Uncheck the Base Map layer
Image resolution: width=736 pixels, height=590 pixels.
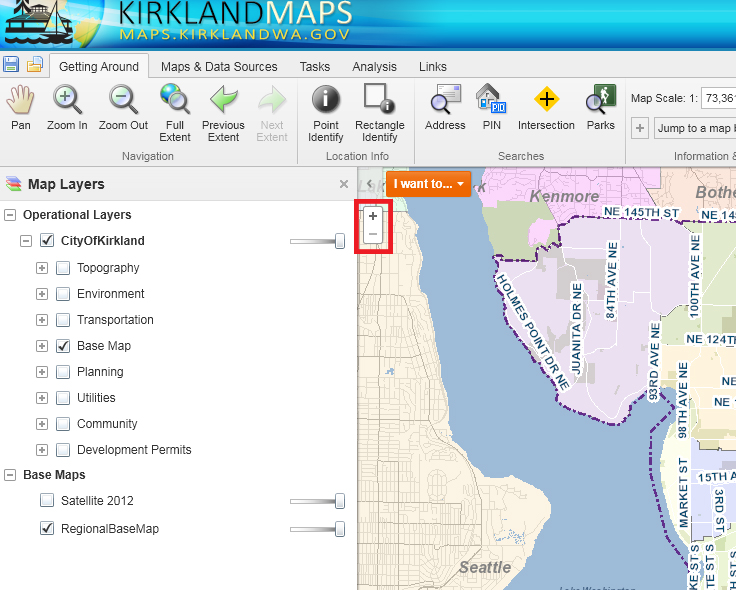(x=63, y=346)
